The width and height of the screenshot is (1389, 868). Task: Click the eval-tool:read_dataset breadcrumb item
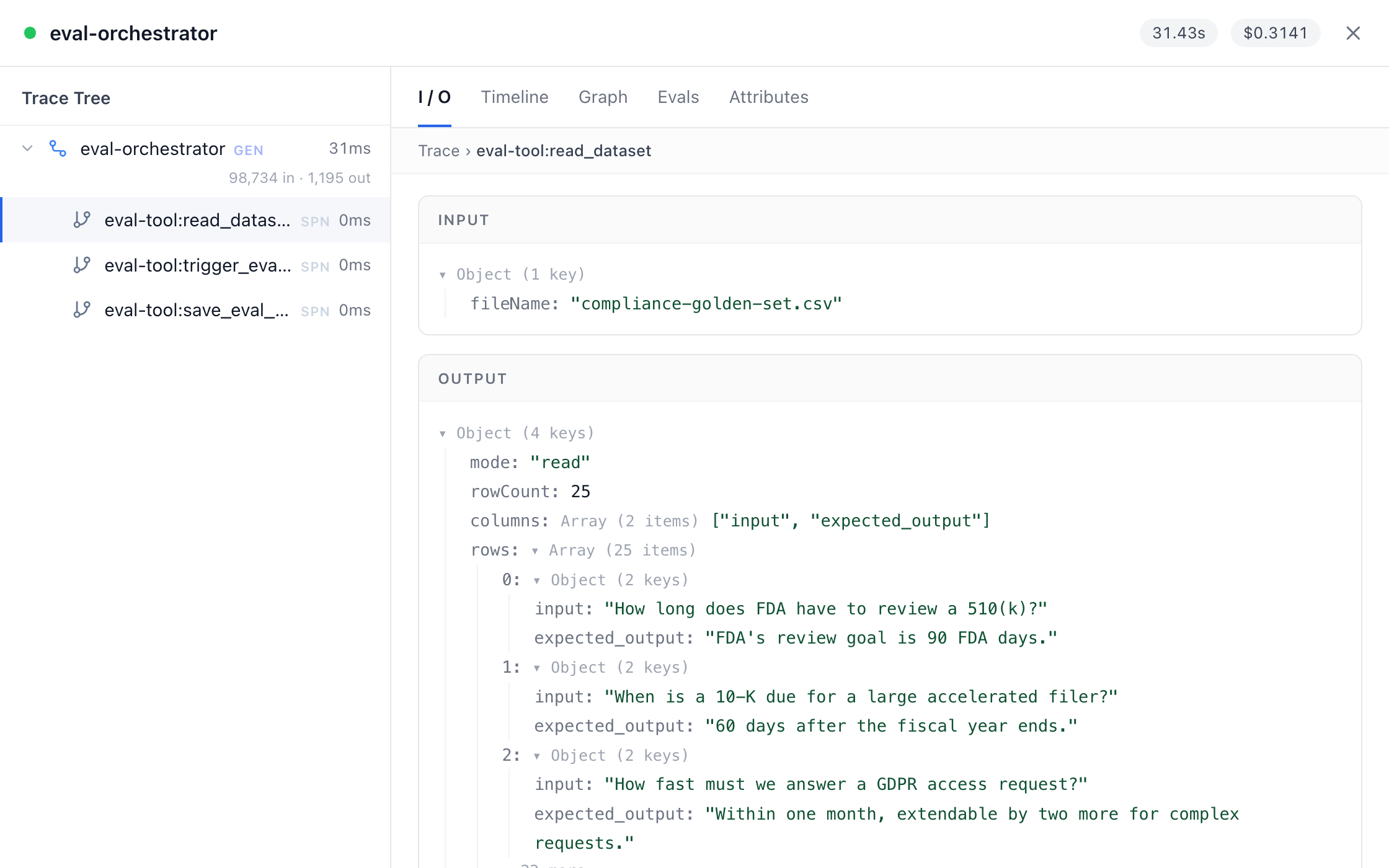click(x=564, y=151)
